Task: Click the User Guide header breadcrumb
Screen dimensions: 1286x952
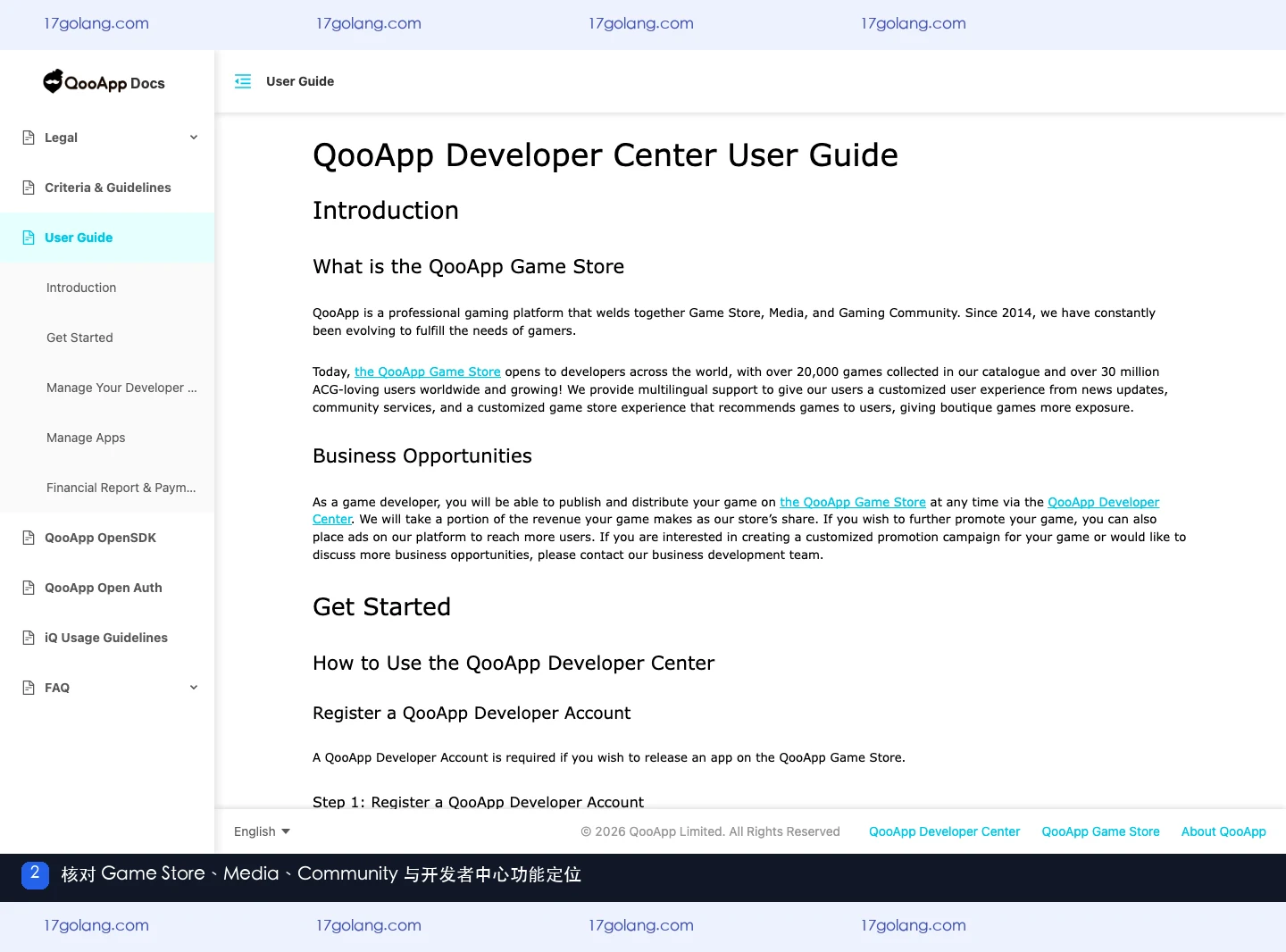Action: [300, 81]
